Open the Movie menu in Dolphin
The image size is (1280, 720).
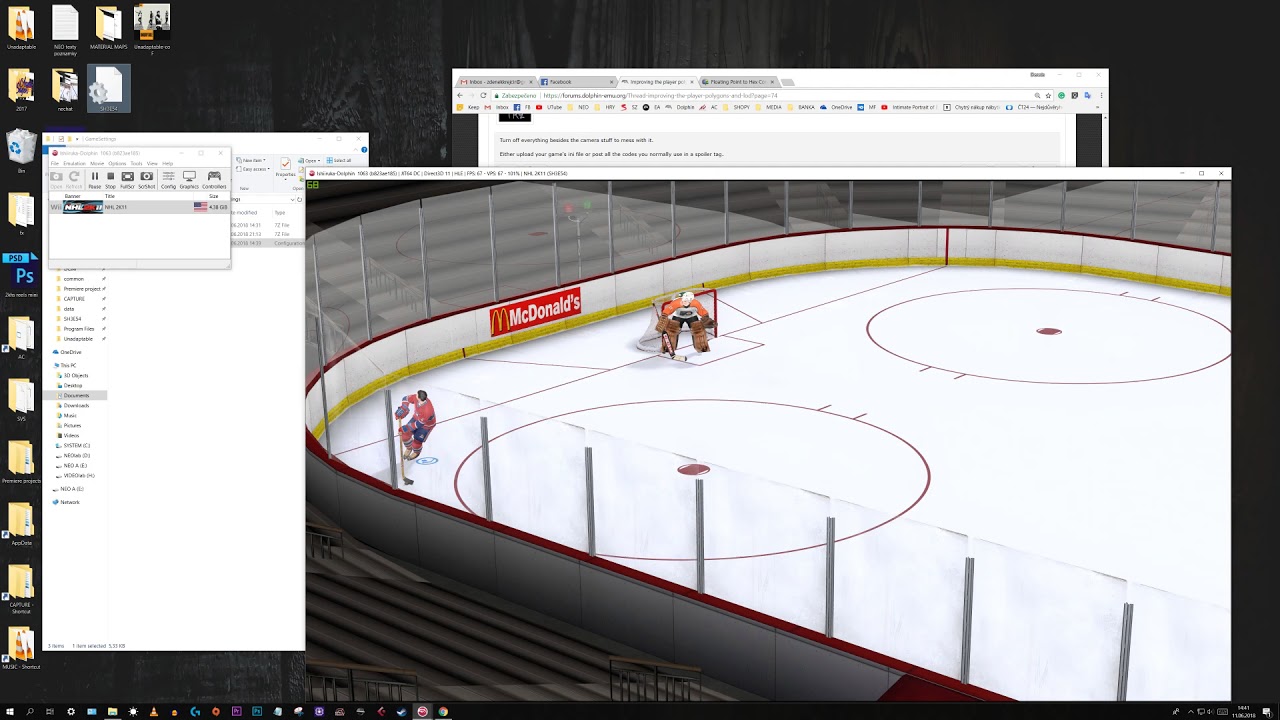(97, 163)
